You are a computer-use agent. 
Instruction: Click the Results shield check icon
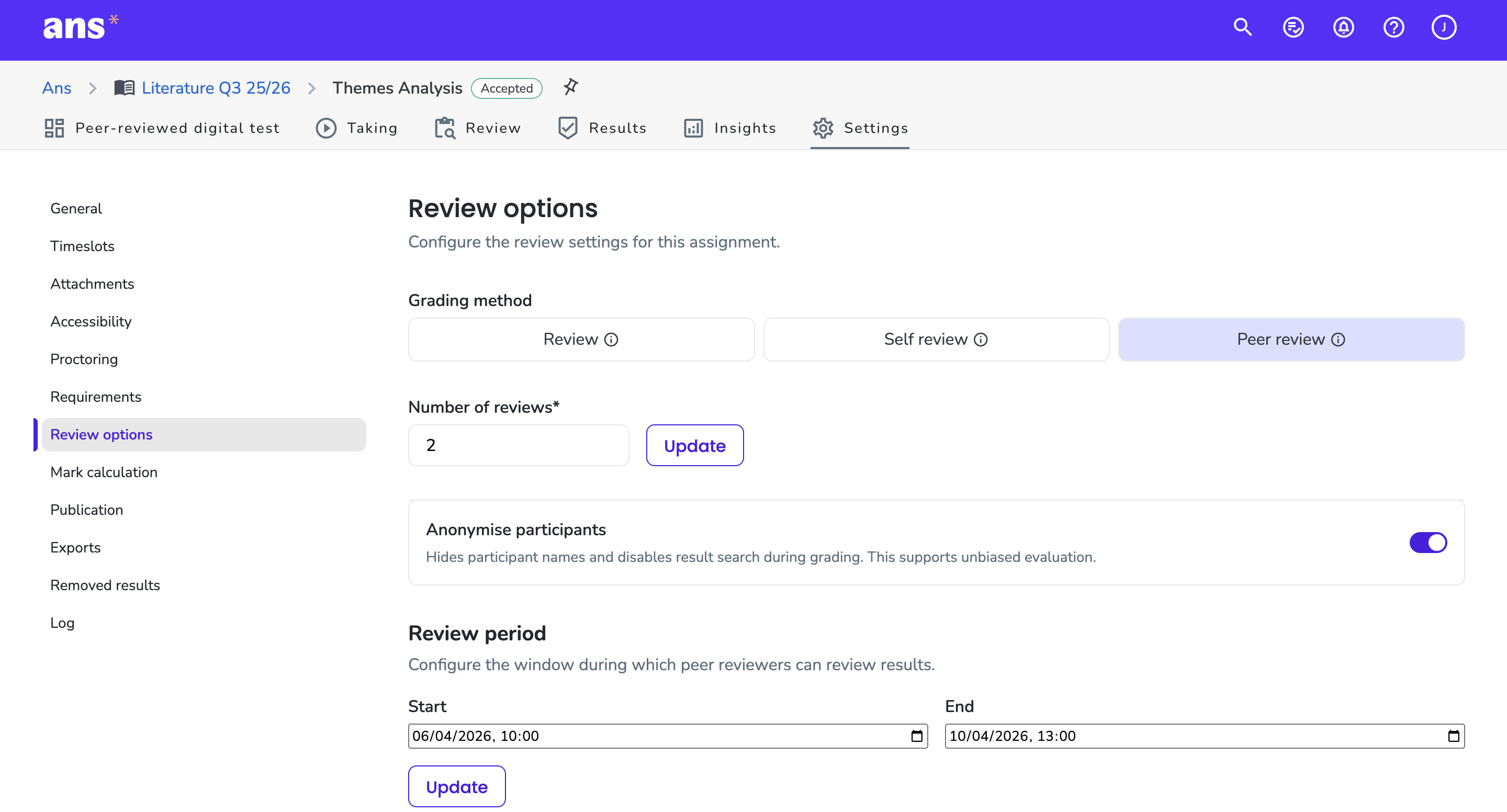567,128
